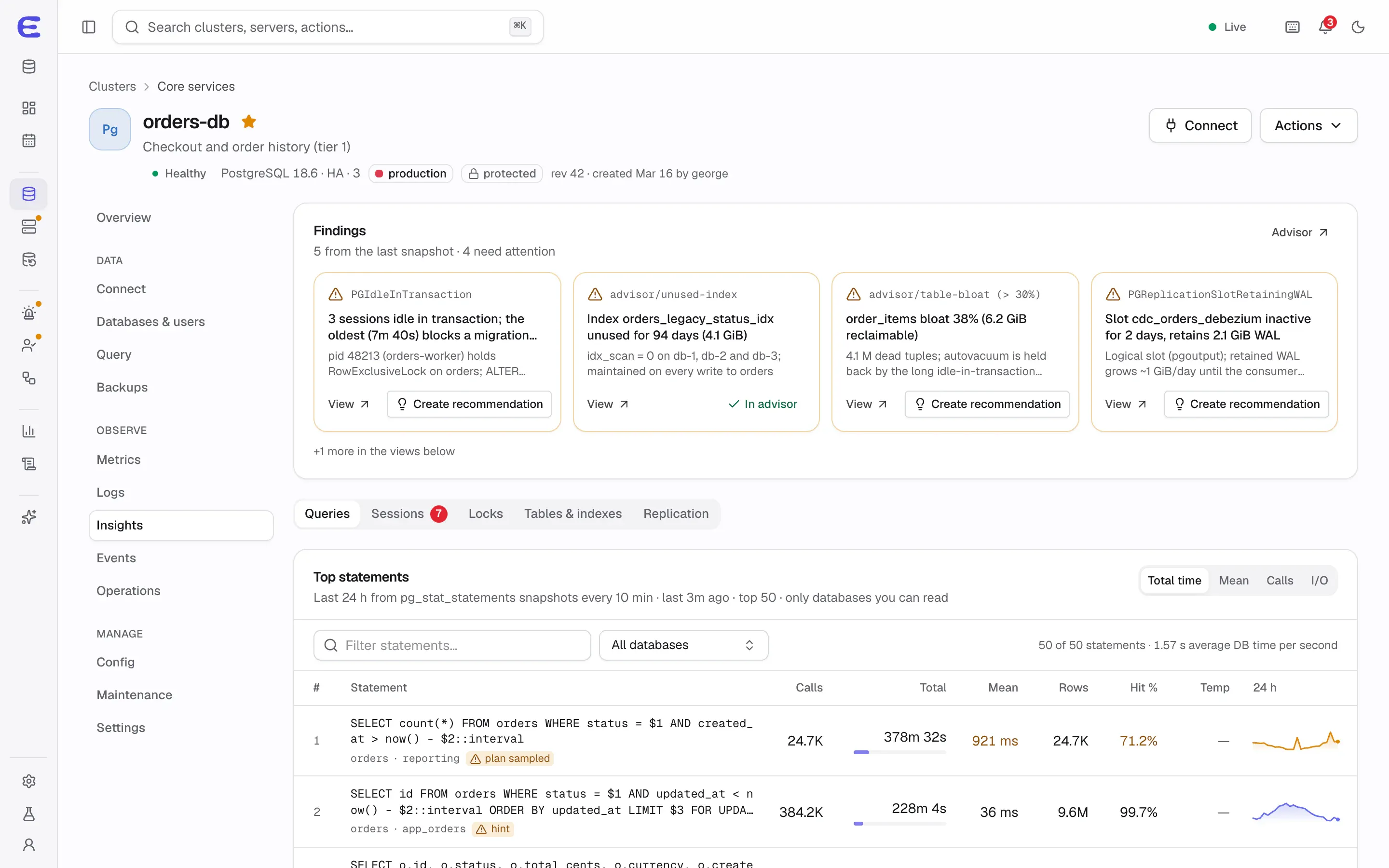The image size is (1389, 868).
Task: Sort statements by I/O
Action: [1319, 581]
